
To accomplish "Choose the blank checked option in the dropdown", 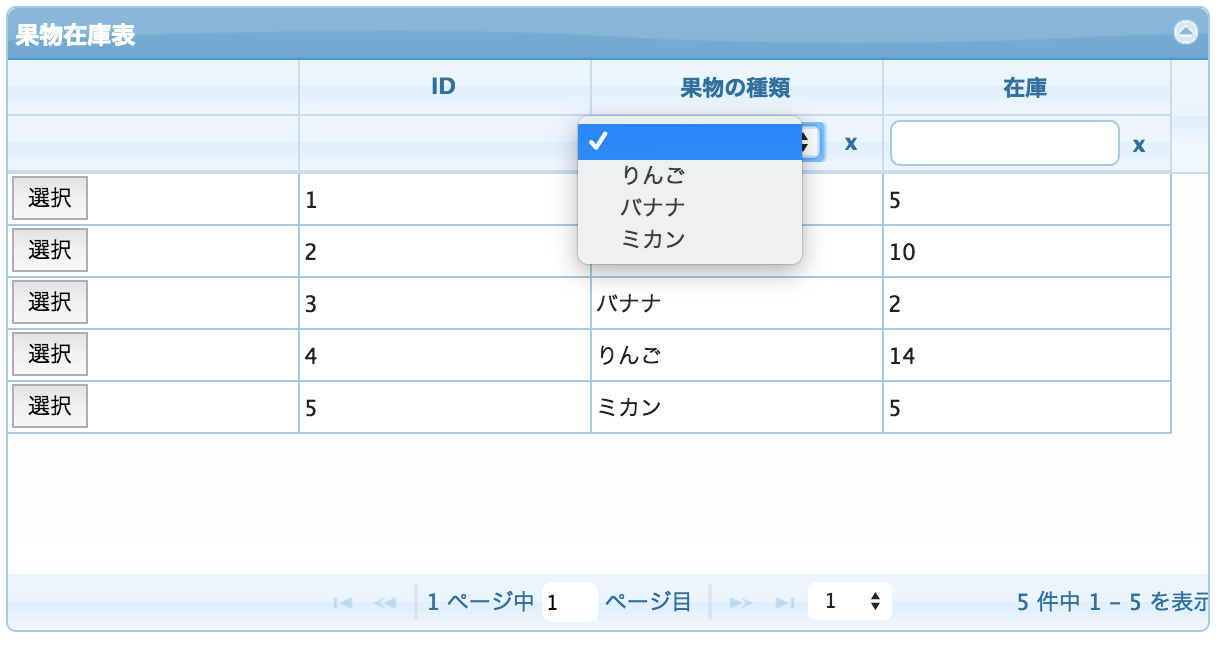I will tap(690, 142).
